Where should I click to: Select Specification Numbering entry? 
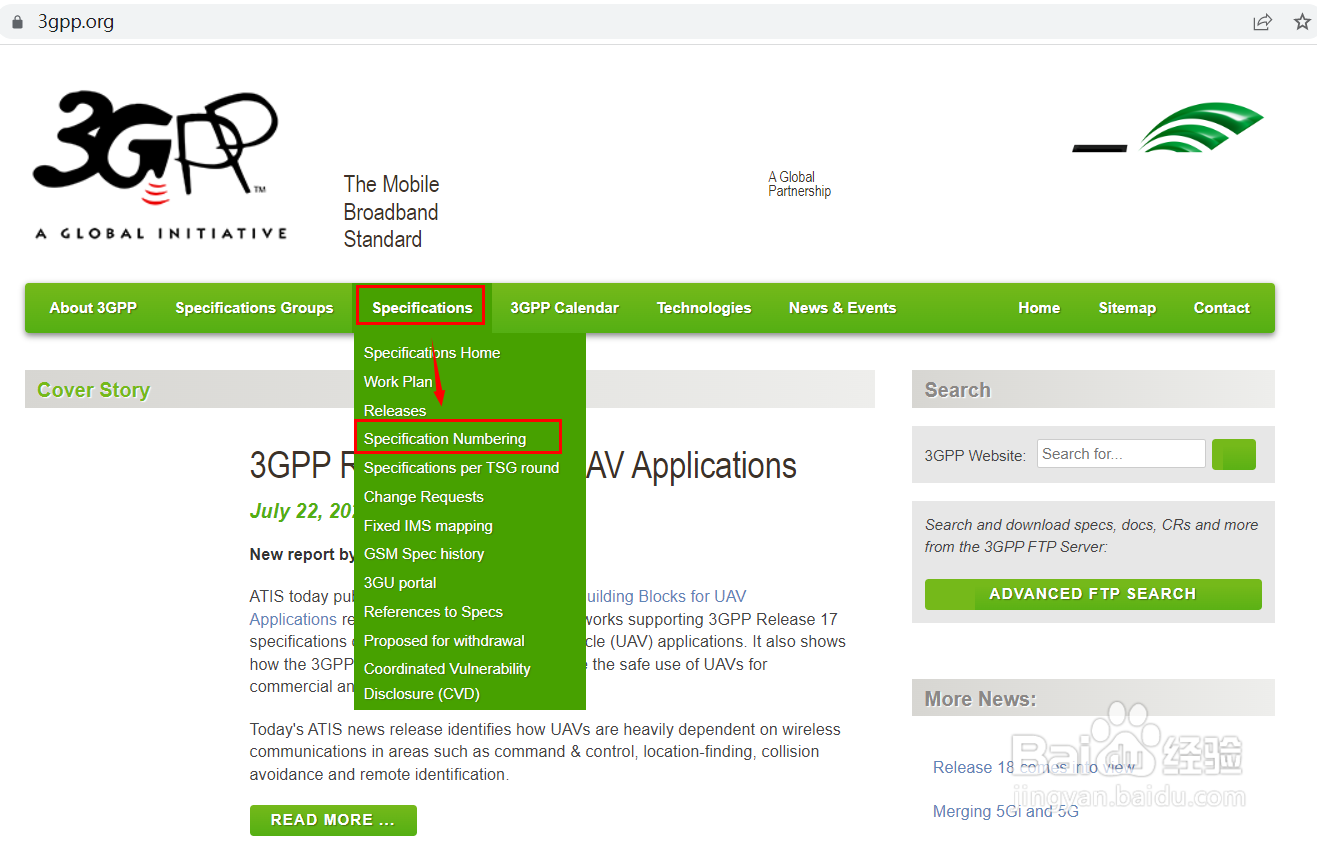[x=445, y=439]
